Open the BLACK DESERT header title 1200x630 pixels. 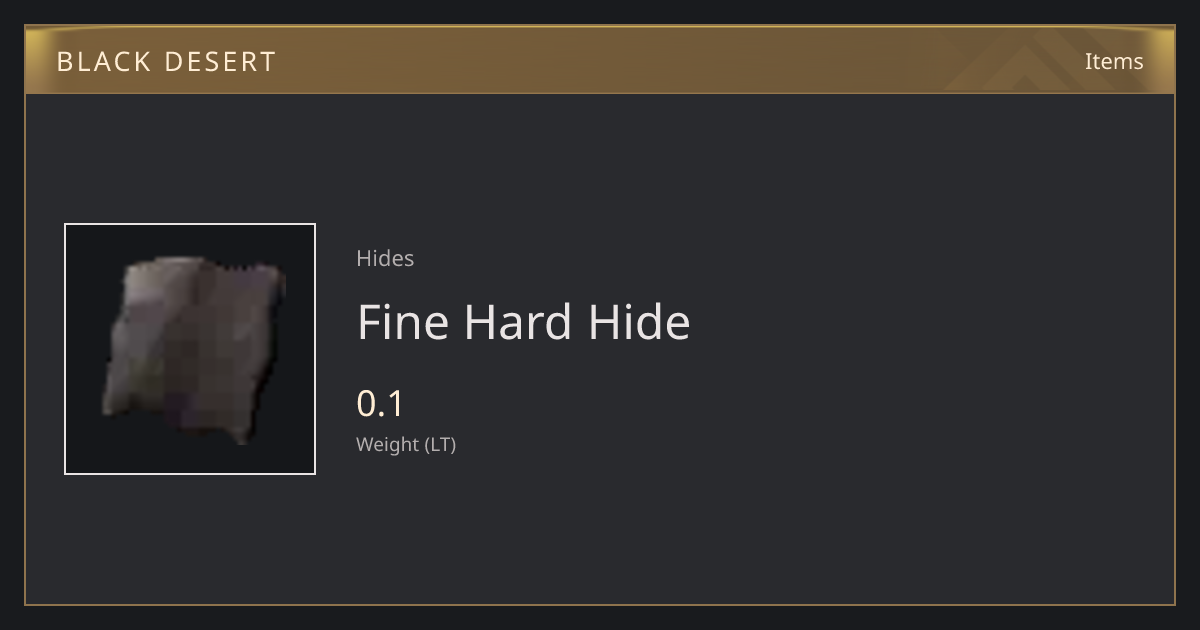166,62
